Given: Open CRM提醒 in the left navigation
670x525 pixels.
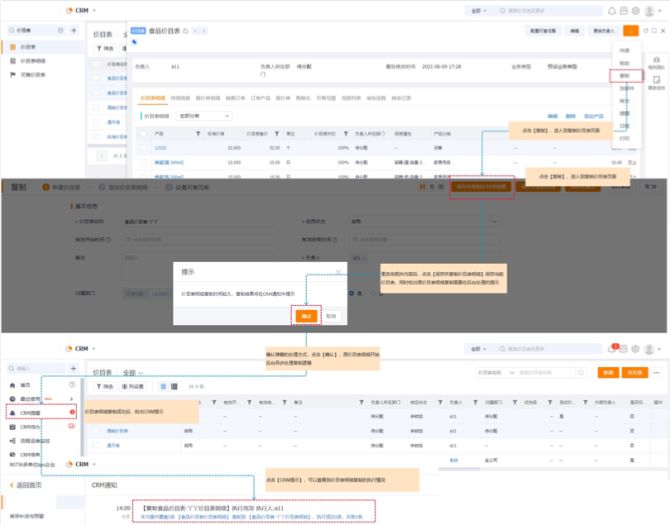Looking at the screenshot, I should pyautogui.click(x=30, y=412).
